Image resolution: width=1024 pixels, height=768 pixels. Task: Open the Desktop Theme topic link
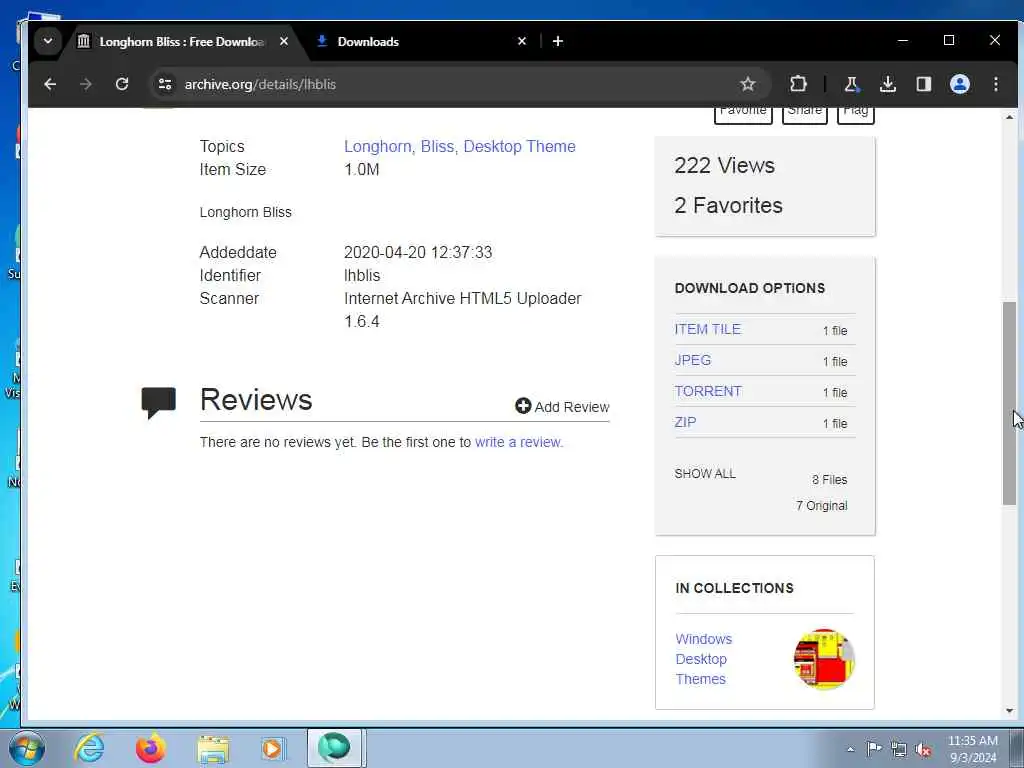click(519, 146)
